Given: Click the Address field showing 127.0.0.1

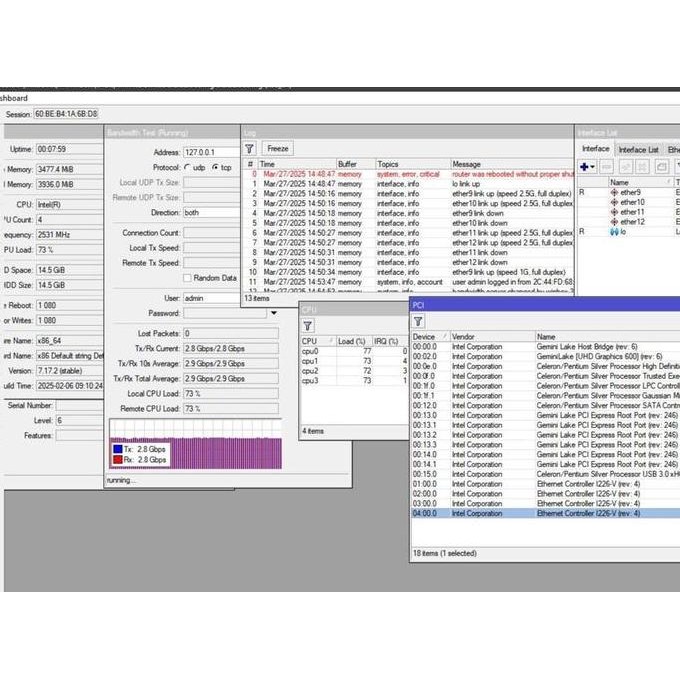Looking at the screenshot, I should [211, 152].
